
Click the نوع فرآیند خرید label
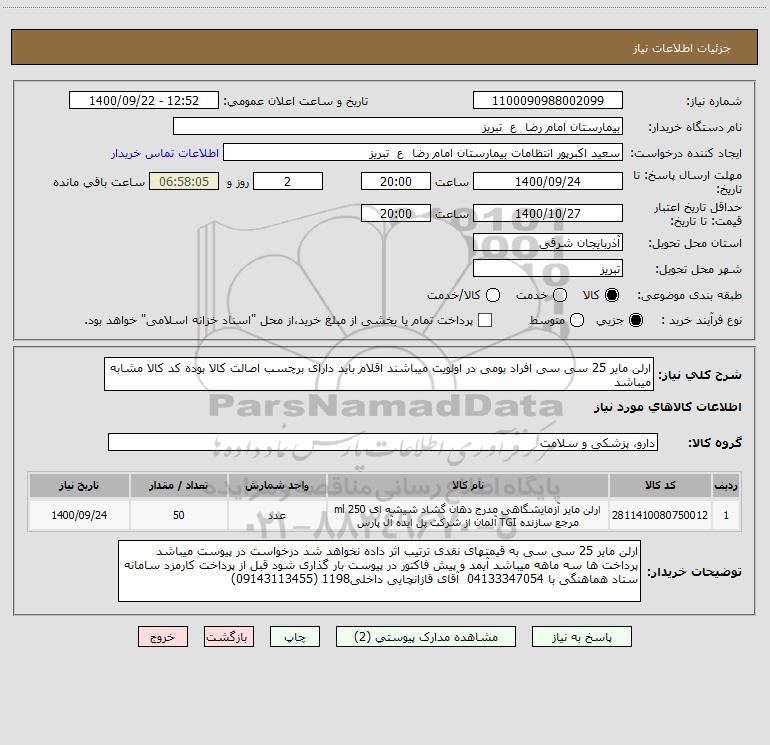pos(701,320)
